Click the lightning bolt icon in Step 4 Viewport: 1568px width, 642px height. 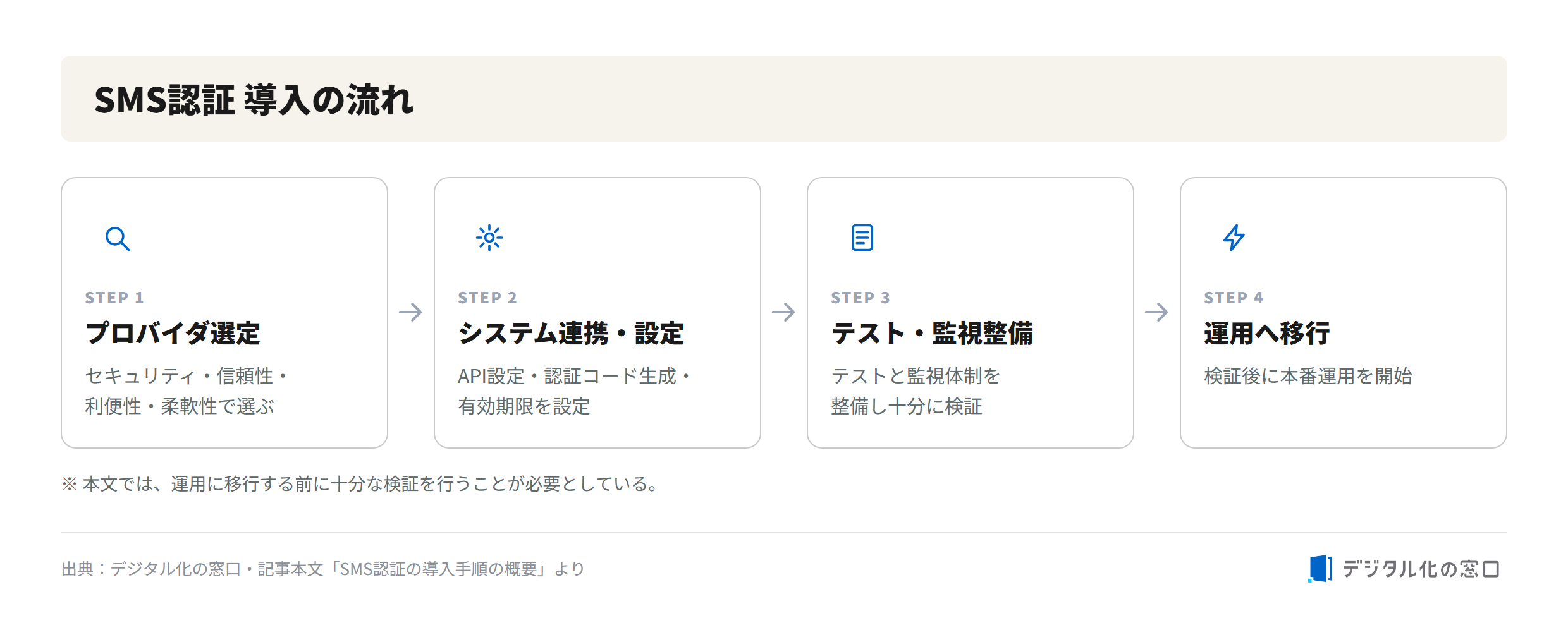1234,238
